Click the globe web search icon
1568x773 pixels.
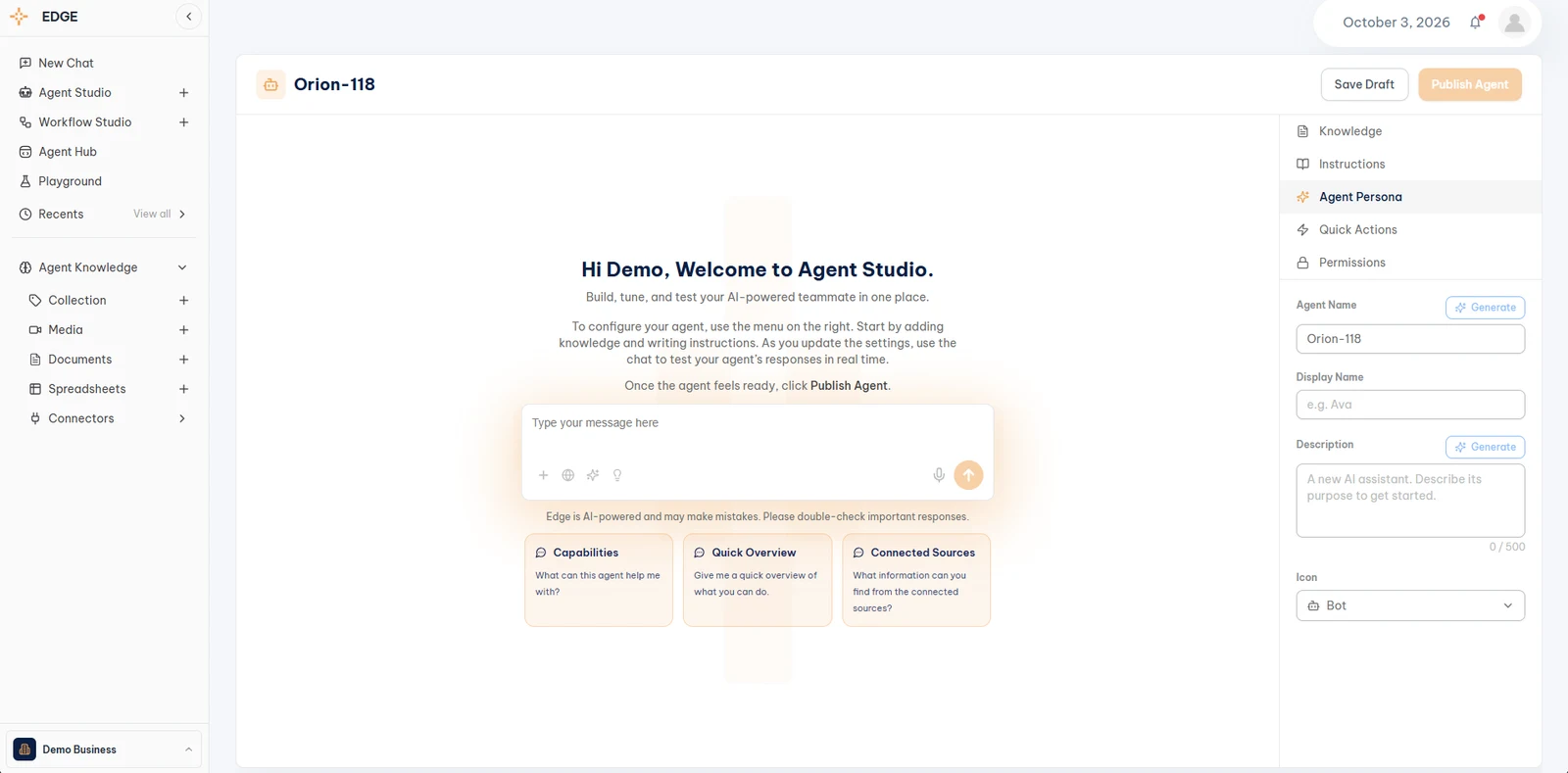coord(568,475)
